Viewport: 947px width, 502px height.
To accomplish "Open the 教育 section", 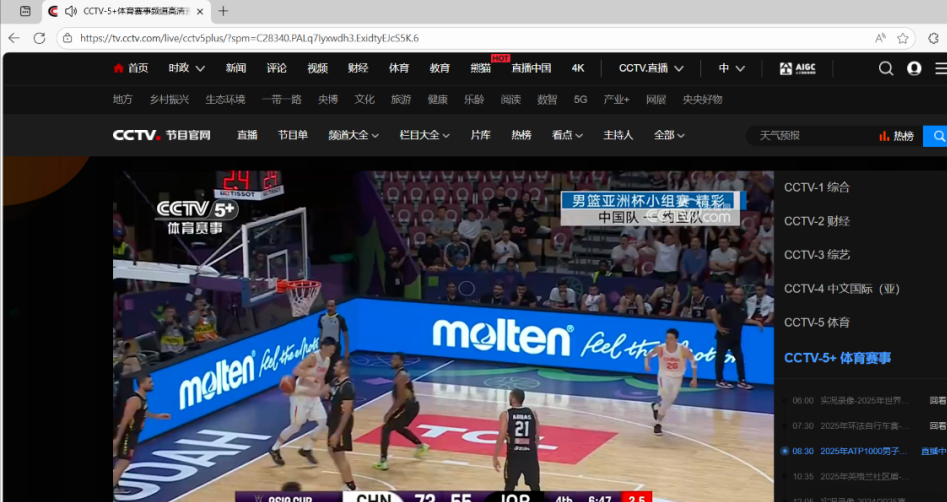I will point(440,68).
